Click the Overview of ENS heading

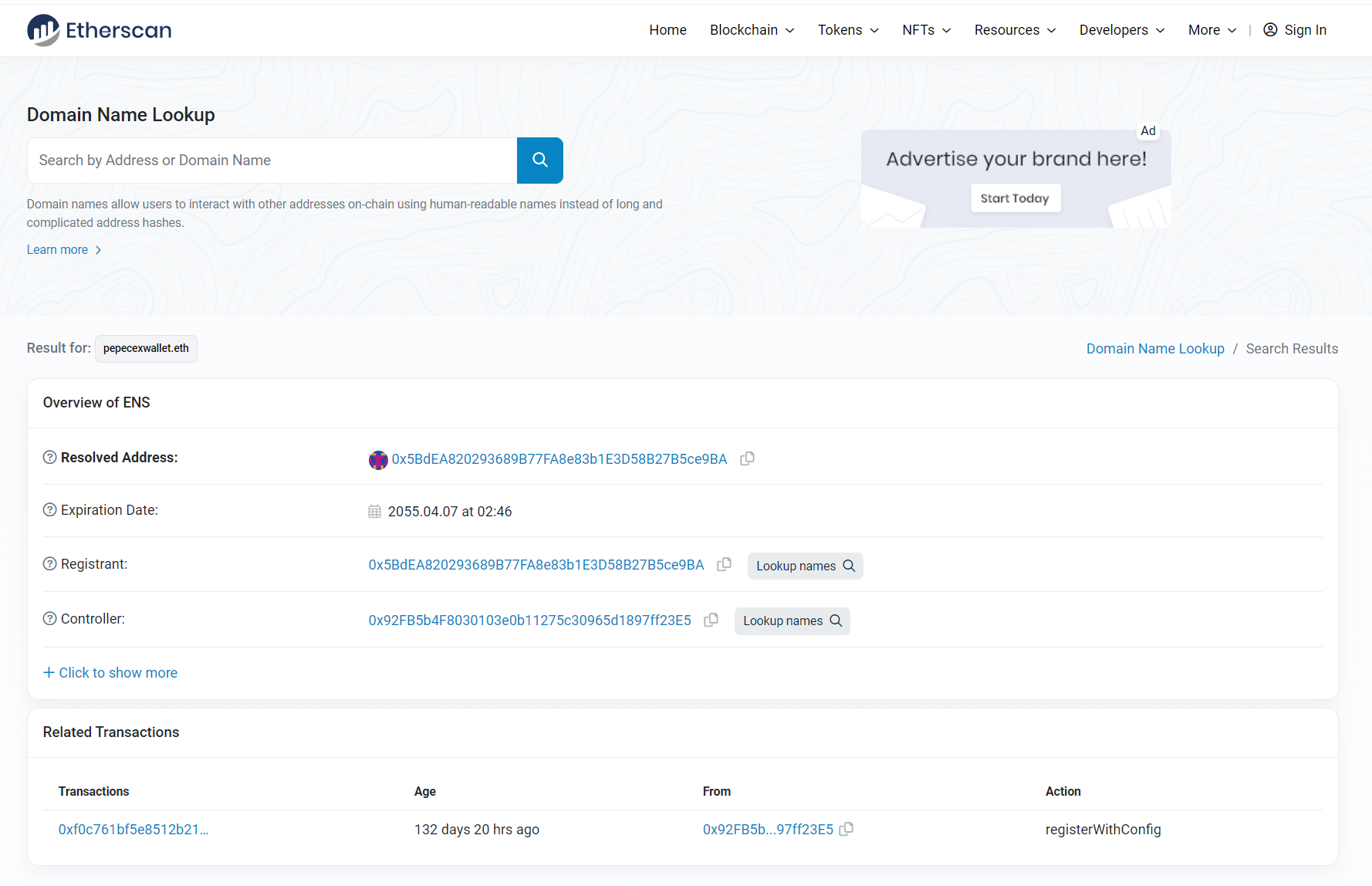96,403
